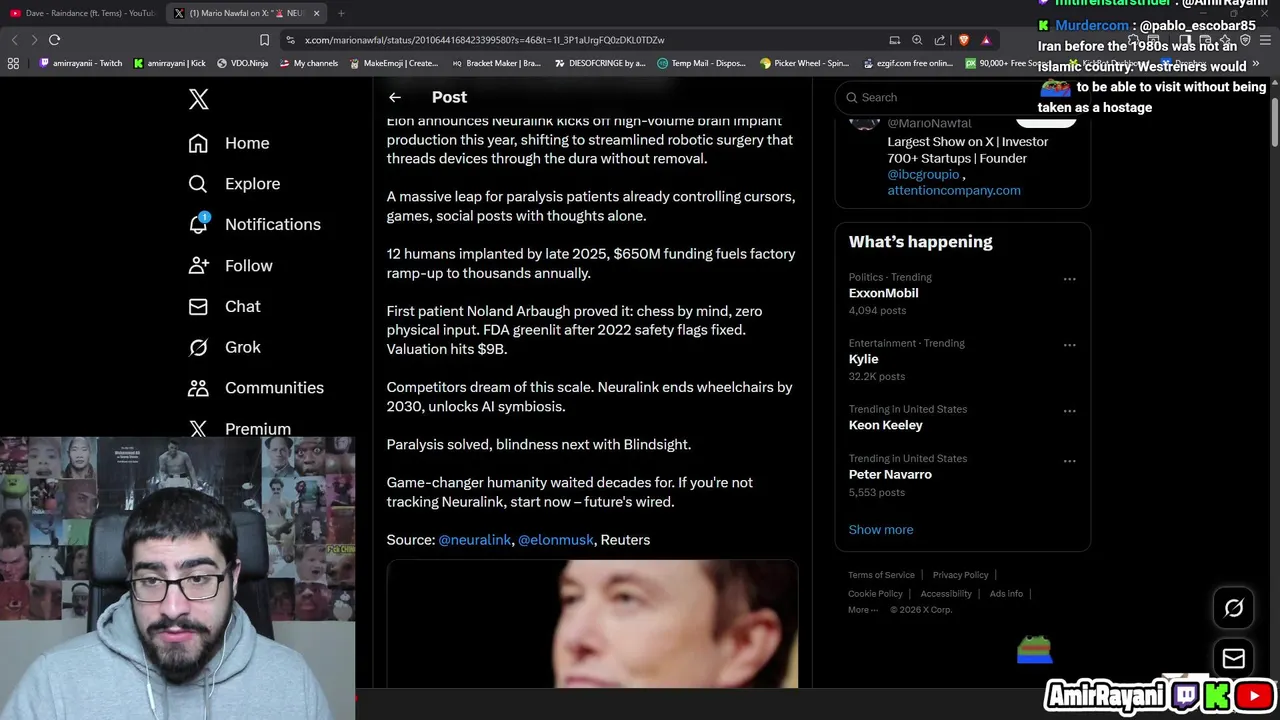The width and height of the screenshot is (1280, 720).
Task: Click the bookmark icon beside address bar
Action: (264, 40)
